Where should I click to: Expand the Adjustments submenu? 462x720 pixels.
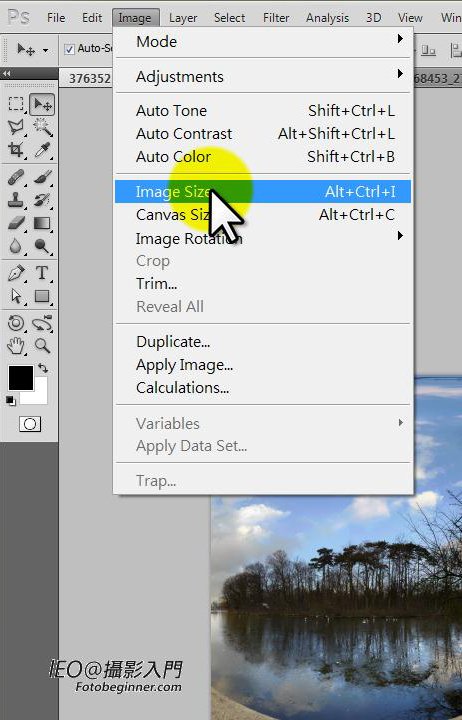[263, 76]
